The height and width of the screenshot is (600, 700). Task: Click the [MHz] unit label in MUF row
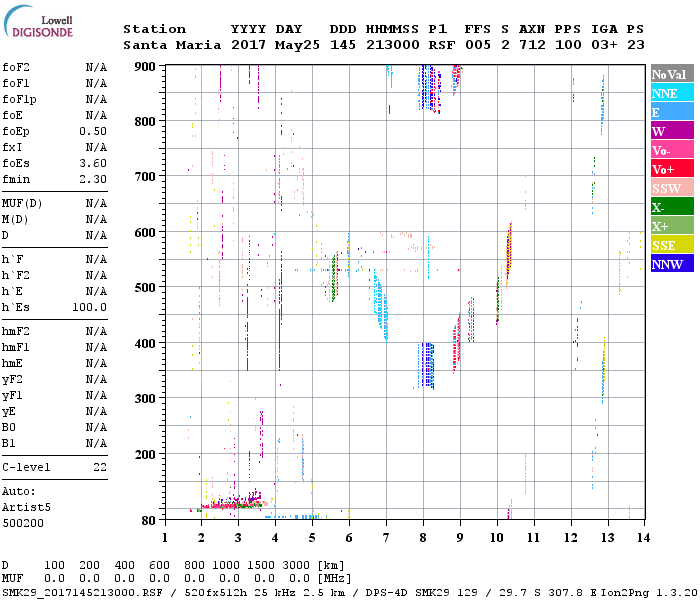pos(334,579)
